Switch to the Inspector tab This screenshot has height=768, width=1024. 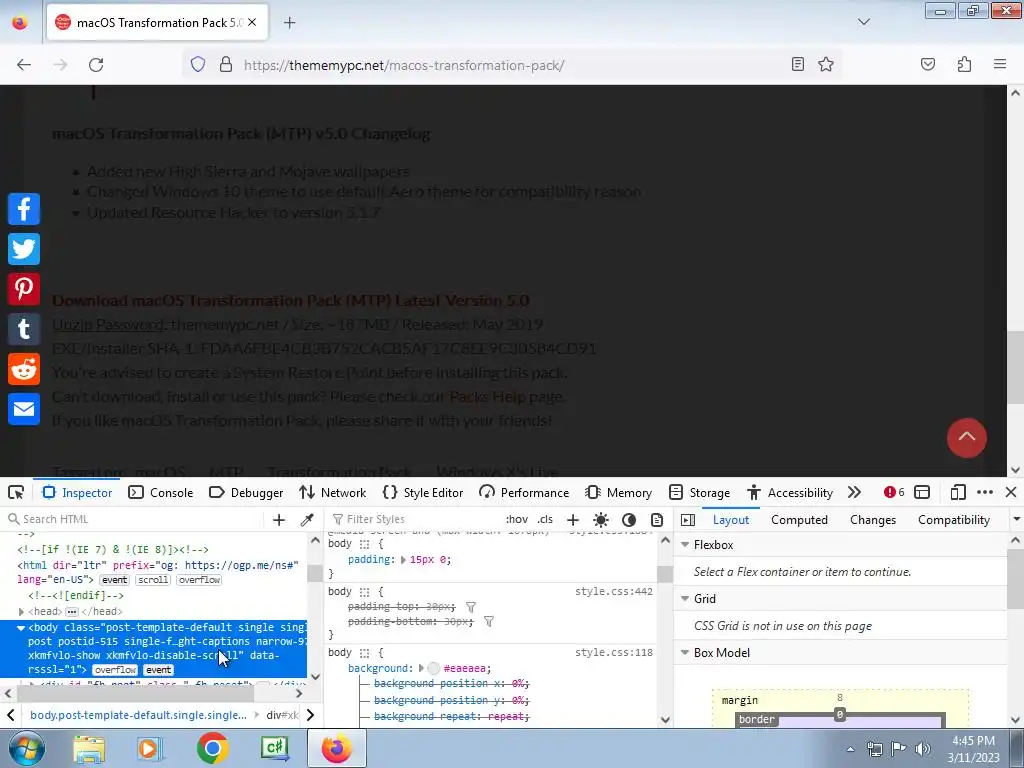pos(78,492)
